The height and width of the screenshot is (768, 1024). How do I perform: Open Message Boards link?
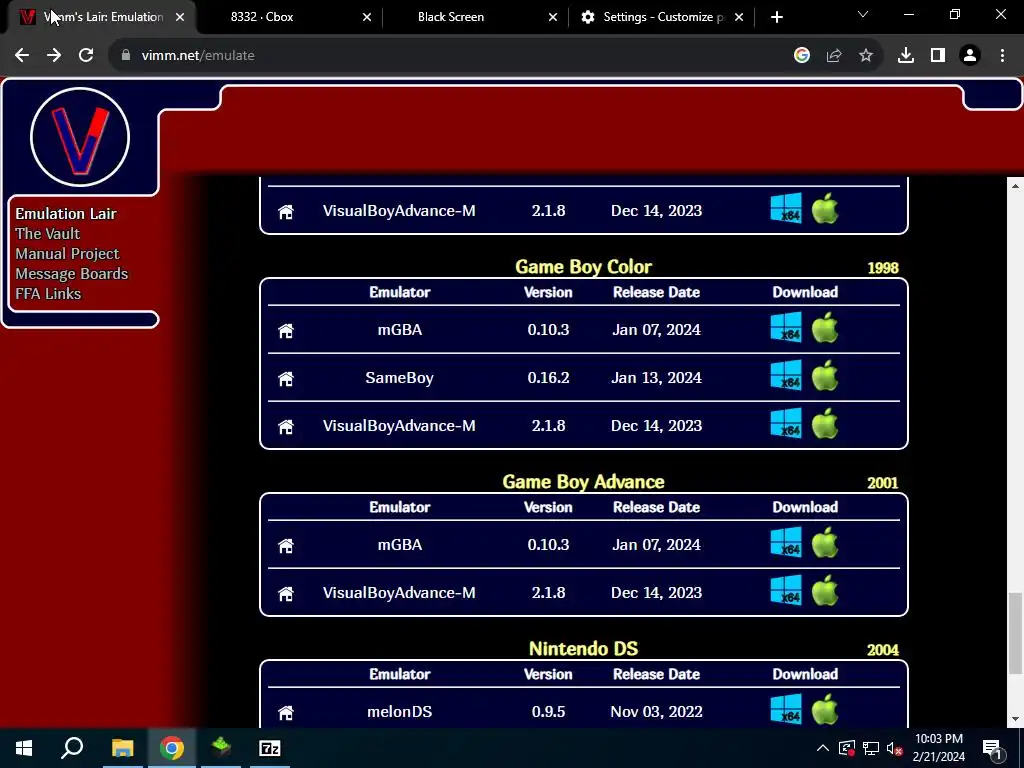(x=72, y=274)
